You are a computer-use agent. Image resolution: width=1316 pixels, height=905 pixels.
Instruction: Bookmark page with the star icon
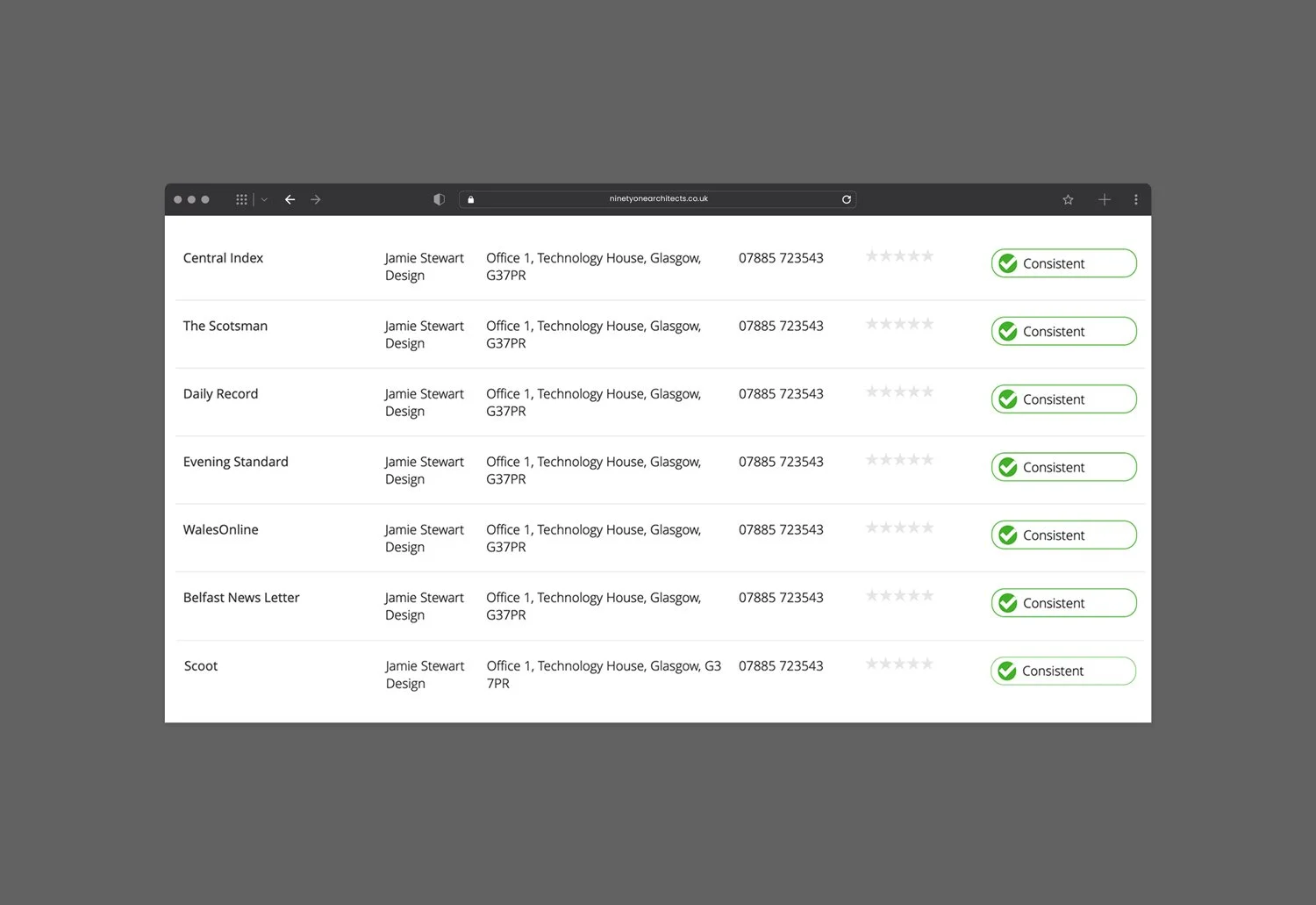1068,200
